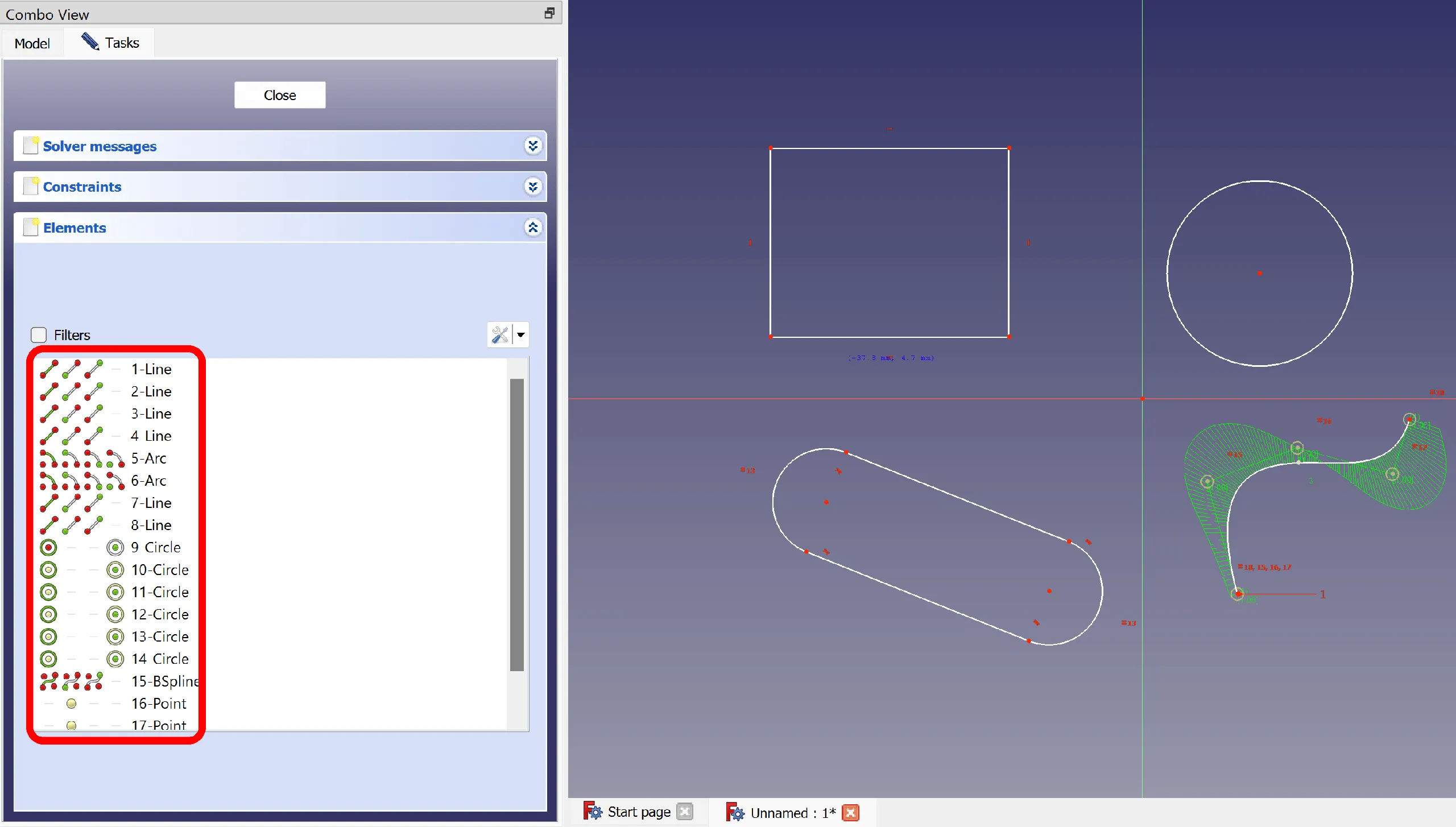Select the 6-Arc end point icon

coord(93,481)
